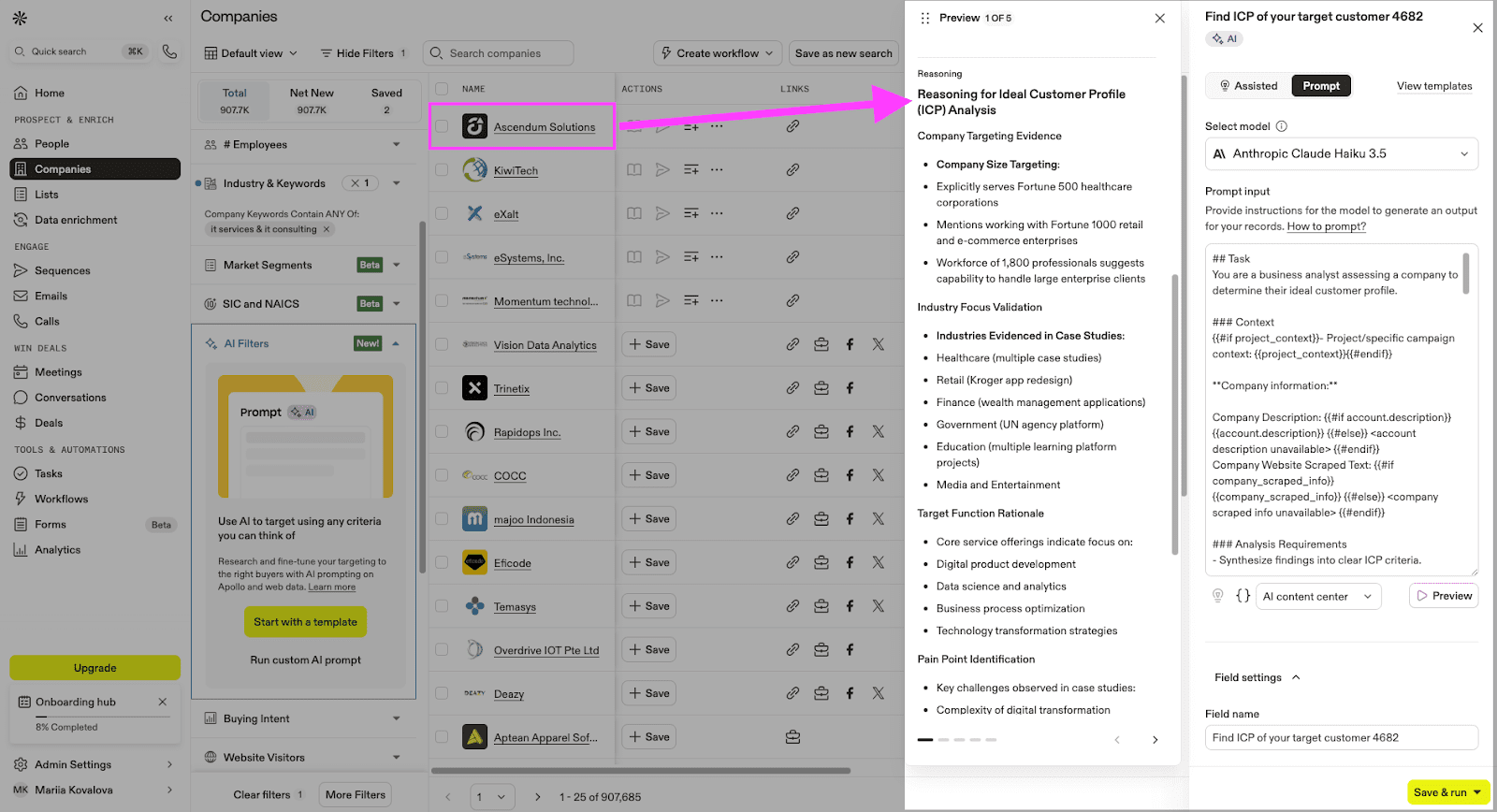Toggle the select-all checkbox in the table header
Screen dimensions: 1497x812
[x=442, y=89]
